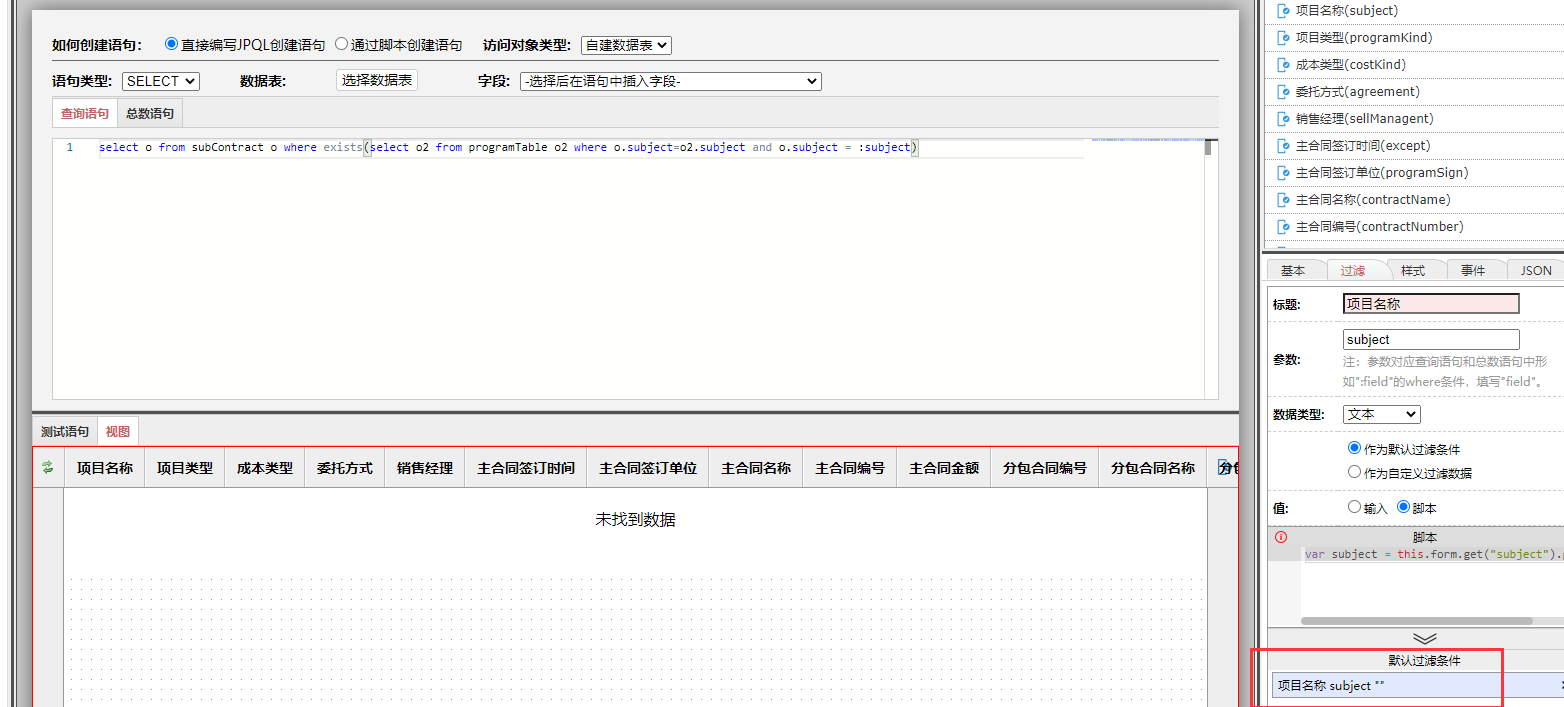Switch to the 总数语句 tab
The image size is (1564, 707).
pyautogui.click(x=149, y=112)
